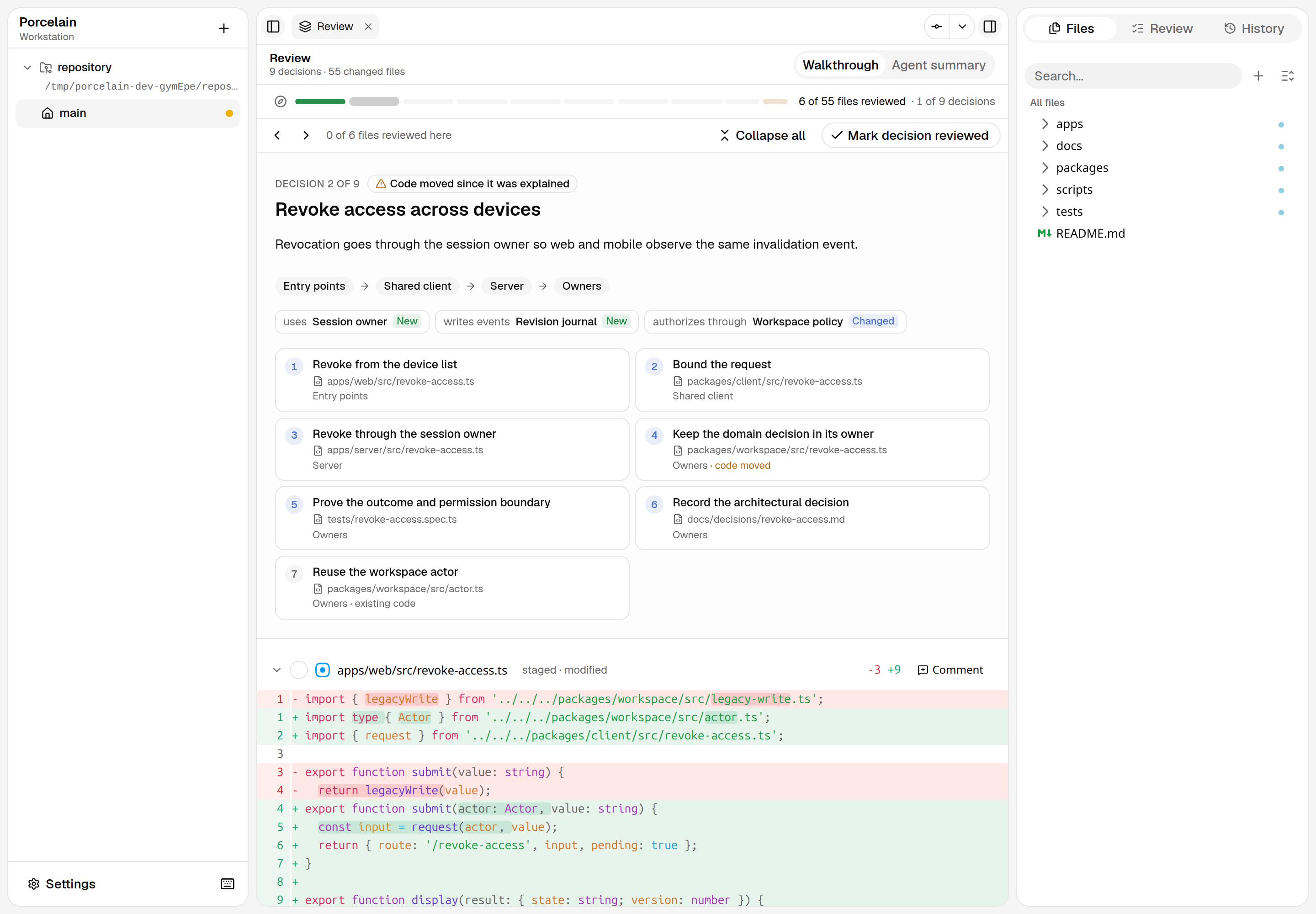Open Settings

pyautogui.click(x=62, y=884)
